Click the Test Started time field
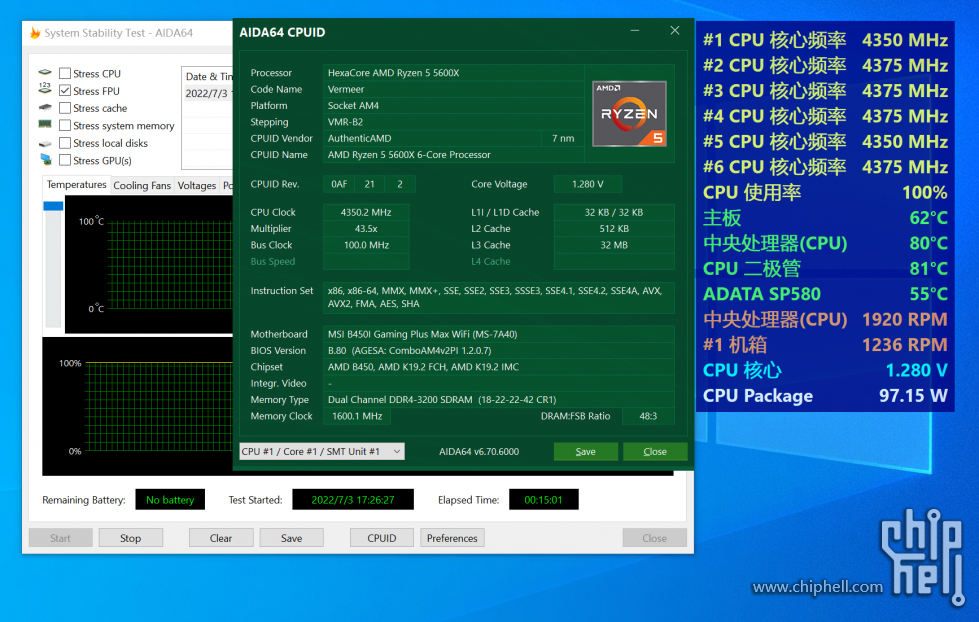Viewport: 979px width, 622px height. click(353, 500)
